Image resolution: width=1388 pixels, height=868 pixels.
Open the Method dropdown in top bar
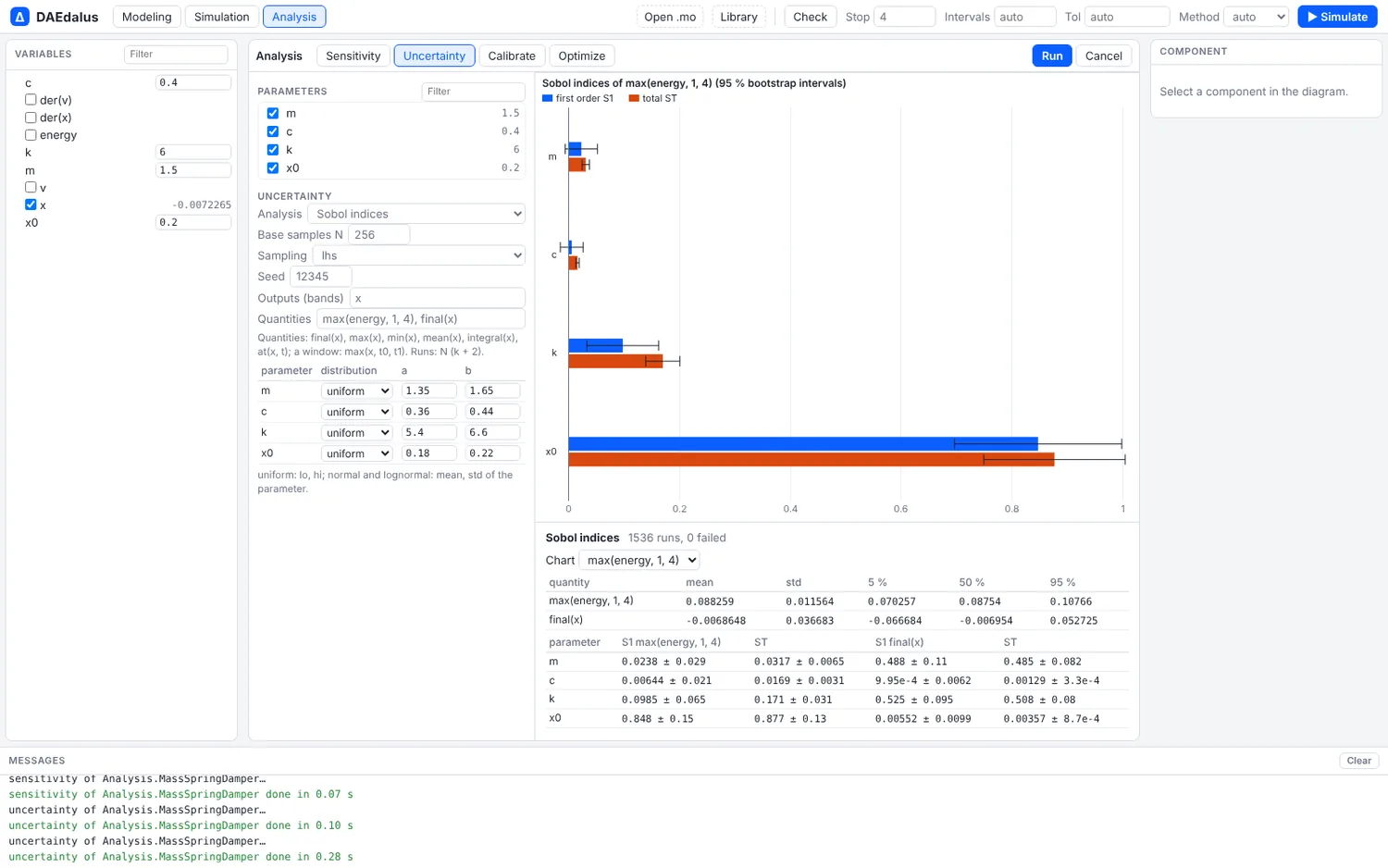point(1256,17)
